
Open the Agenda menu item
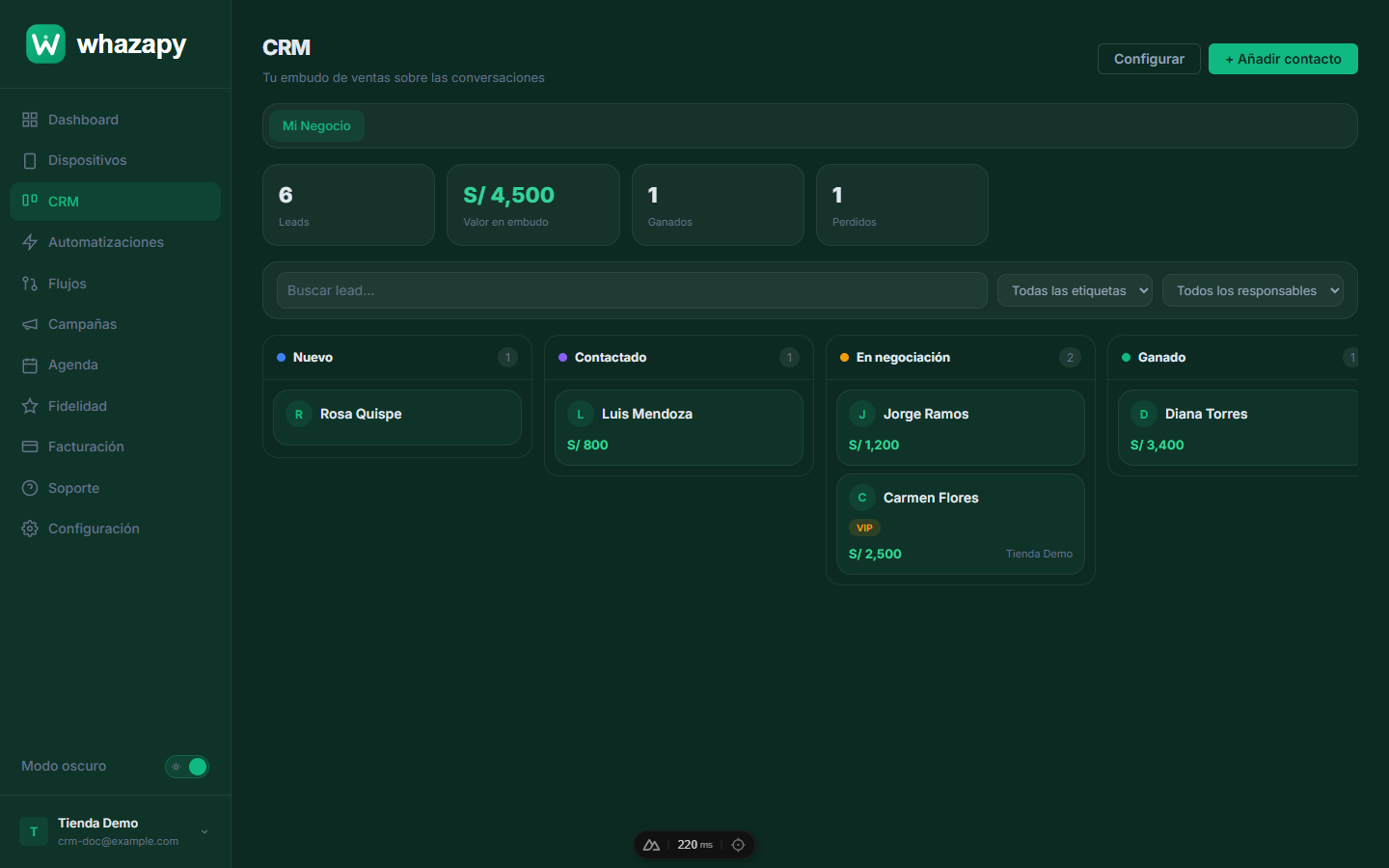tap(115, 365)
